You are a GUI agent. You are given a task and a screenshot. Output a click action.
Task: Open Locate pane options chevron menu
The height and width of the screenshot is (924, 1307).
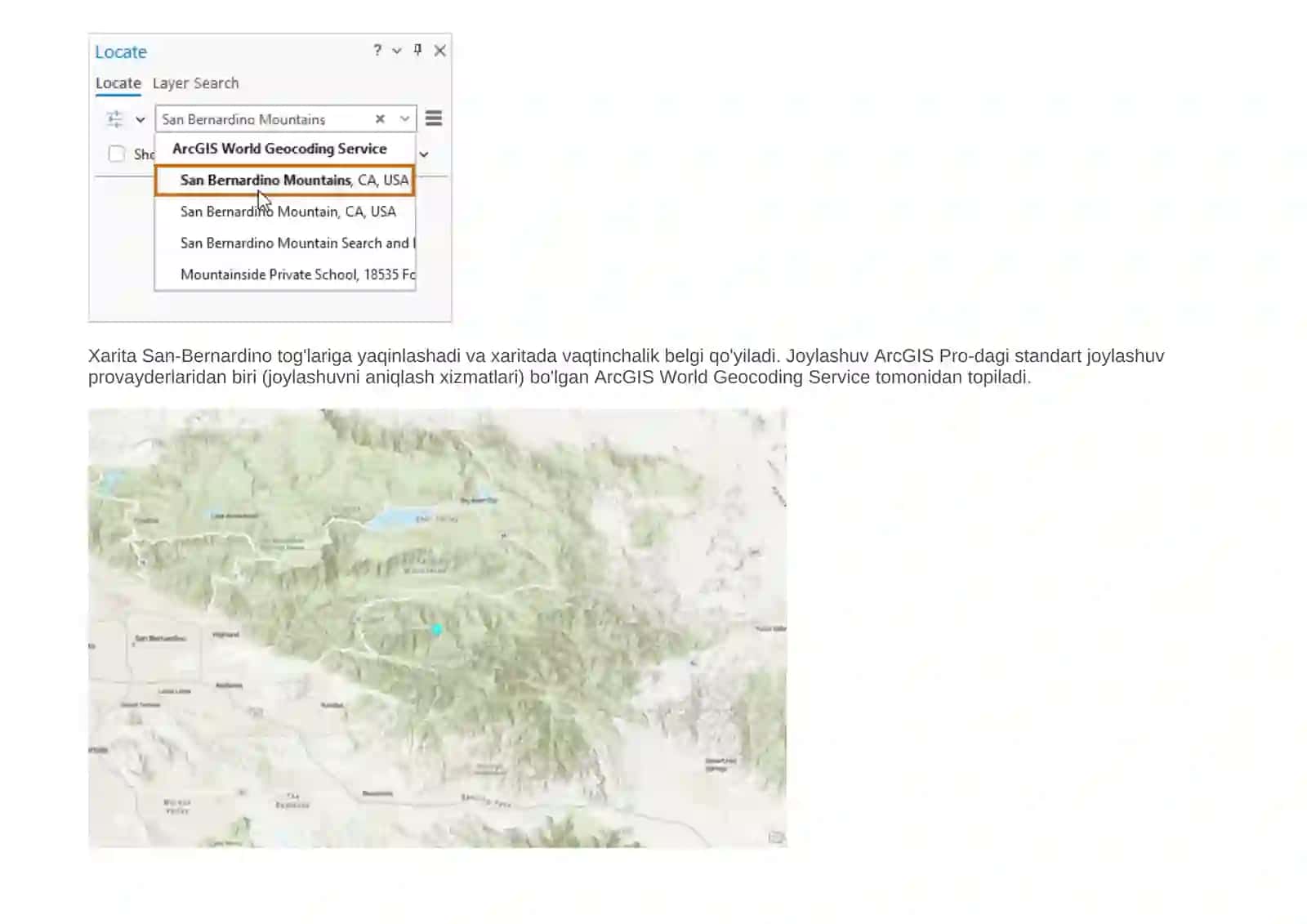pyautogui.click(x=397, y=51)
